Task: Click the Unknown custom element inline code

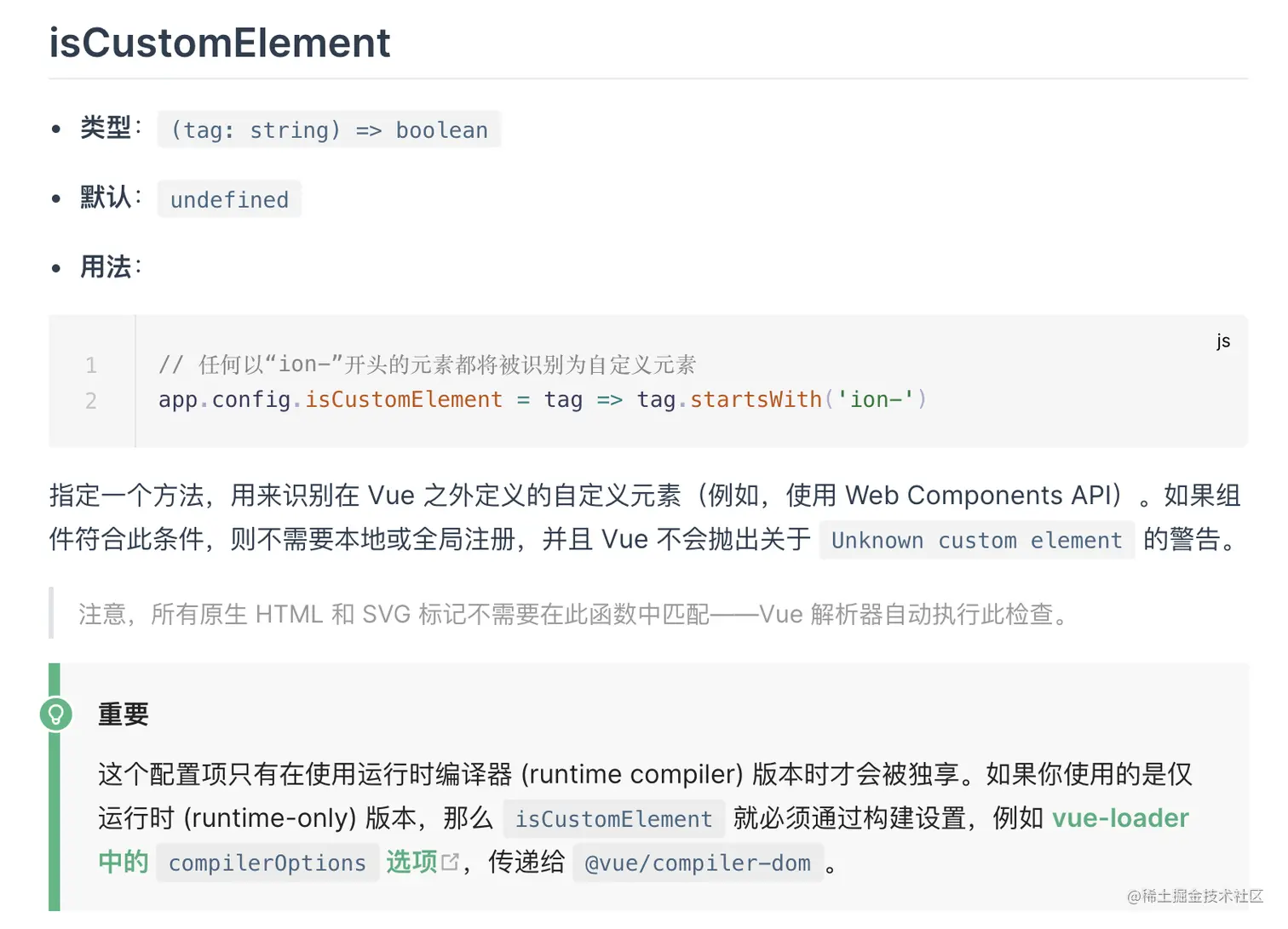Action: tap(977, 540)
